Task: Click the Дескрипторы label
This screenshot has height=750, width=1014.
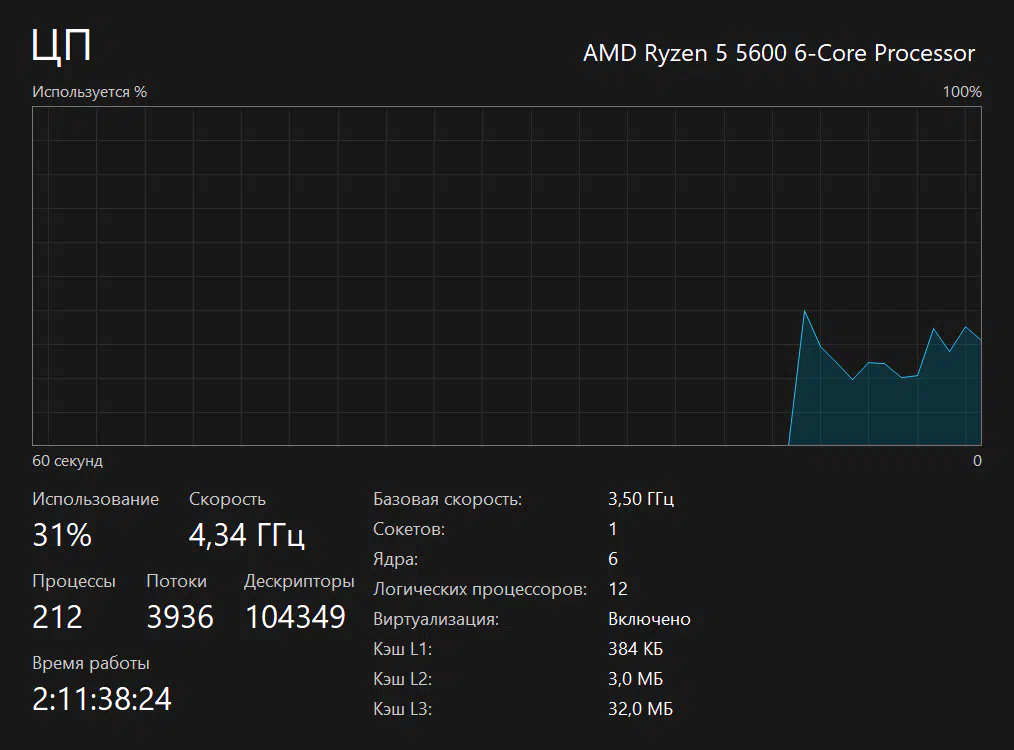Action: point(299,581)
